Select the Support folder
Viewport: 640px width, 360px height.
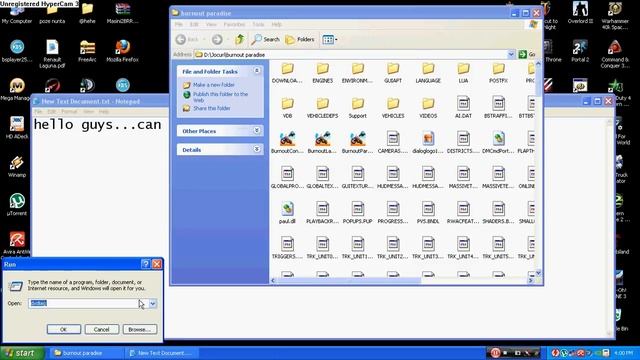pyautogui.click(x=358, y=109)
